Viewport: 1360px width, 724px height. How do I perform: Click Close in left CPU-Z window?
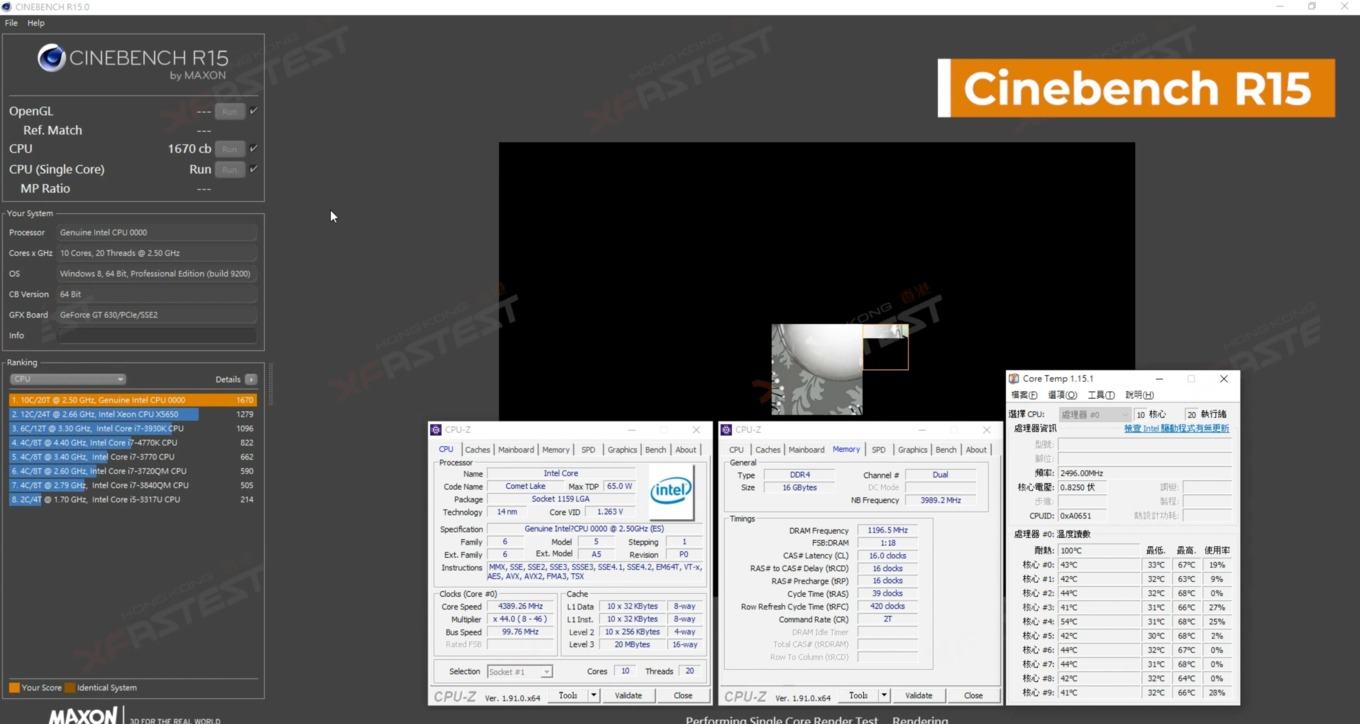tap(683, 695)
